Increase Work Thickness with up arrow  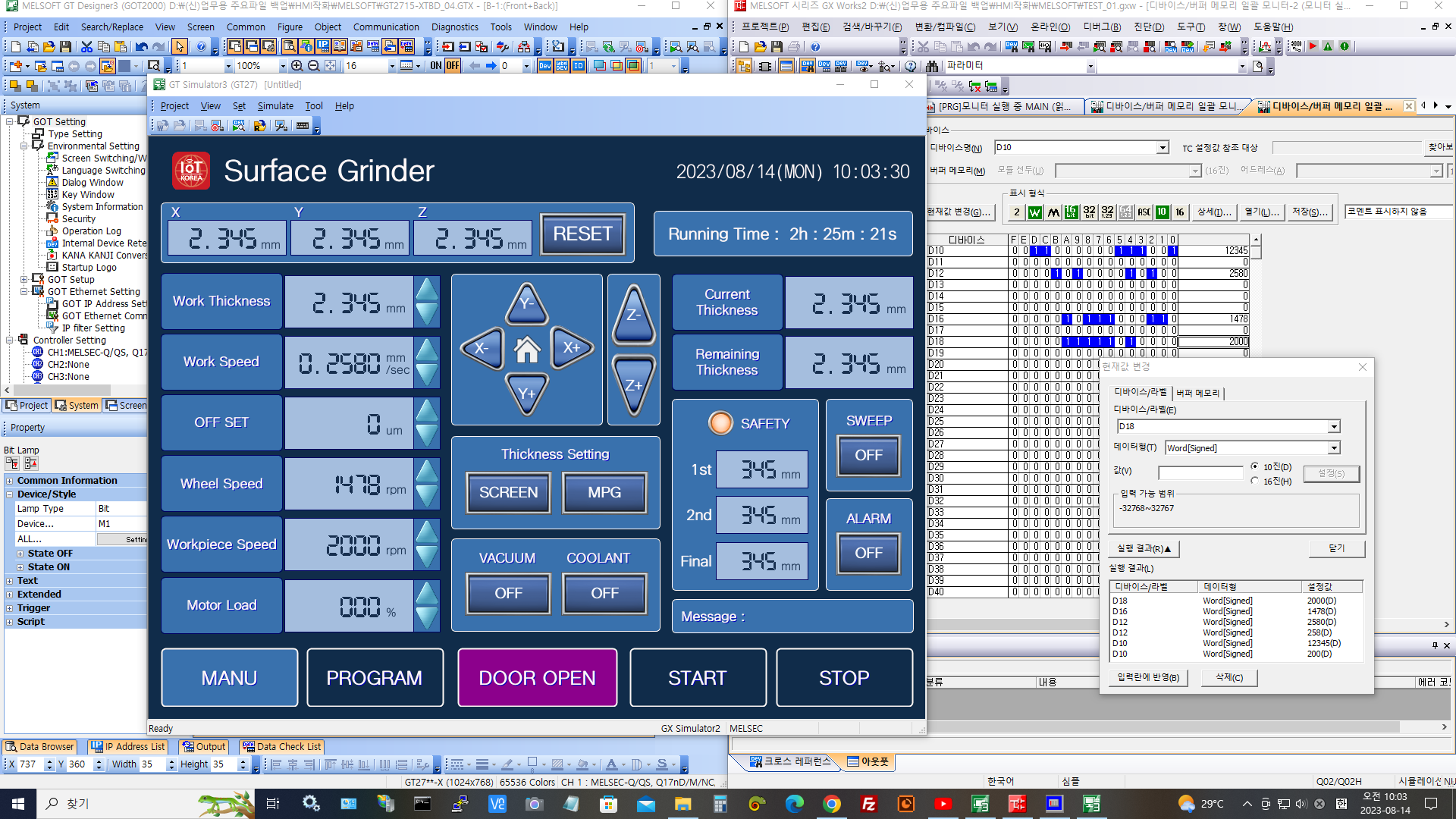pyautogui.click(x=427, y=290)
